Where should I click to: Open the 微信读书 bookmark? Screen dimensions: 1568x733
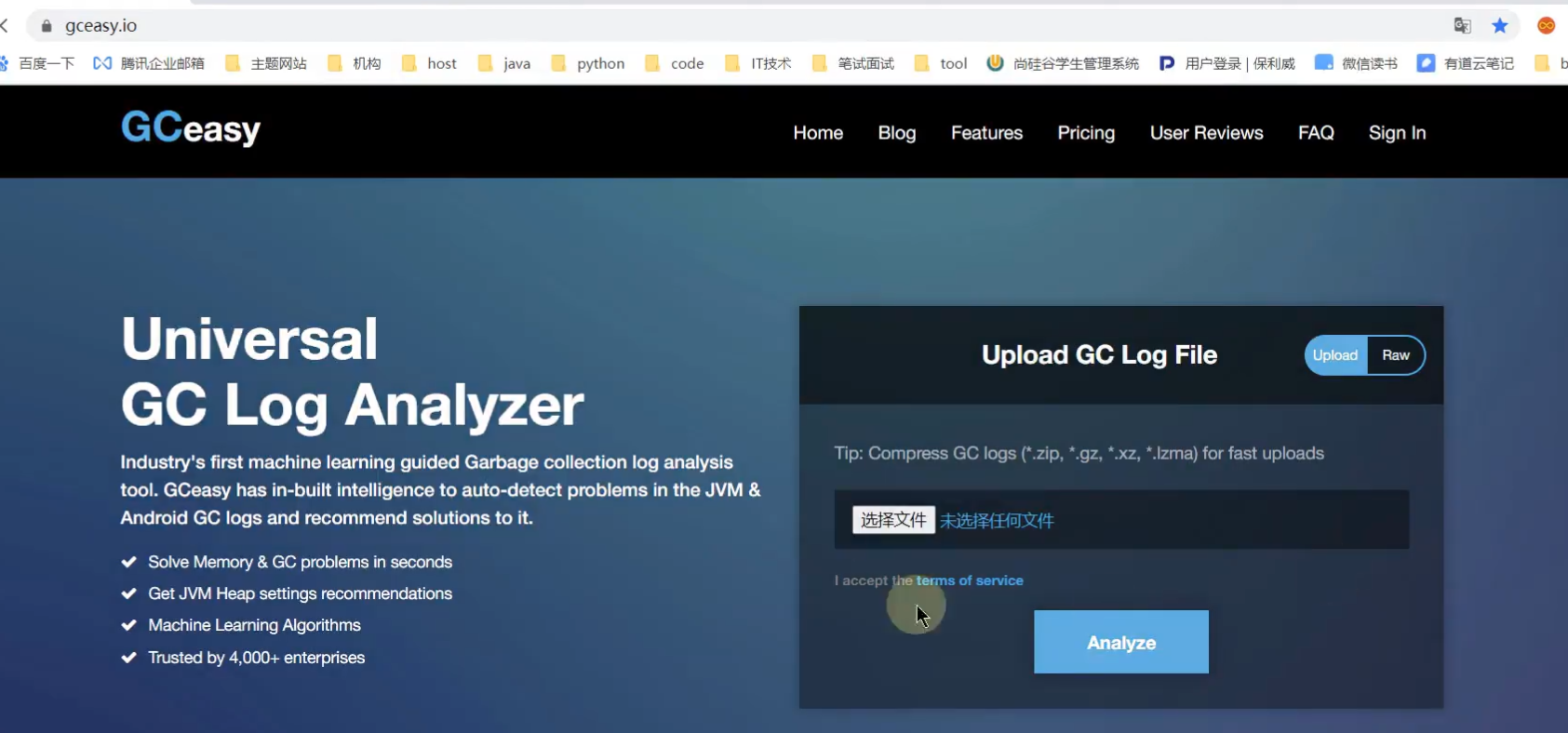(1356, 63)
